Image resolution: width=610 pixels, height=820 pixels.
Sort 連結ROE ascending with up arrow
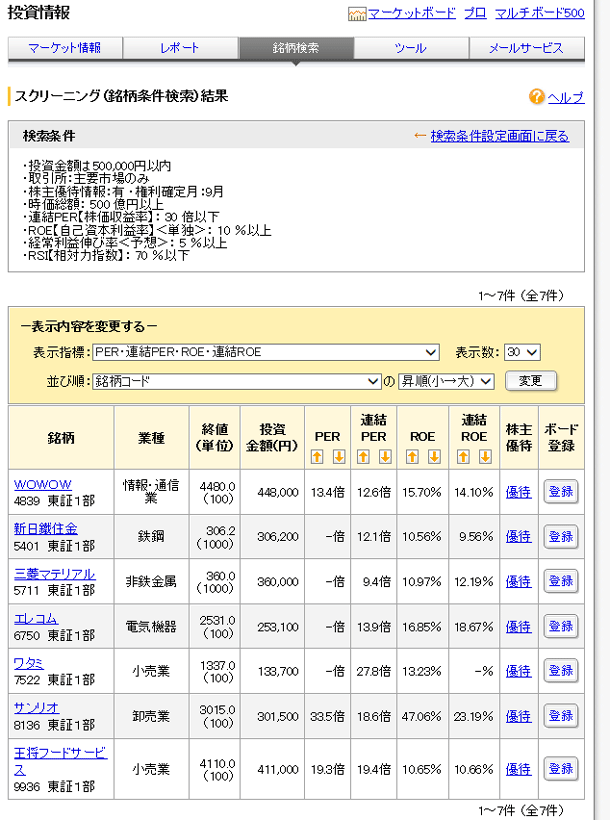[x=463, y=457]
